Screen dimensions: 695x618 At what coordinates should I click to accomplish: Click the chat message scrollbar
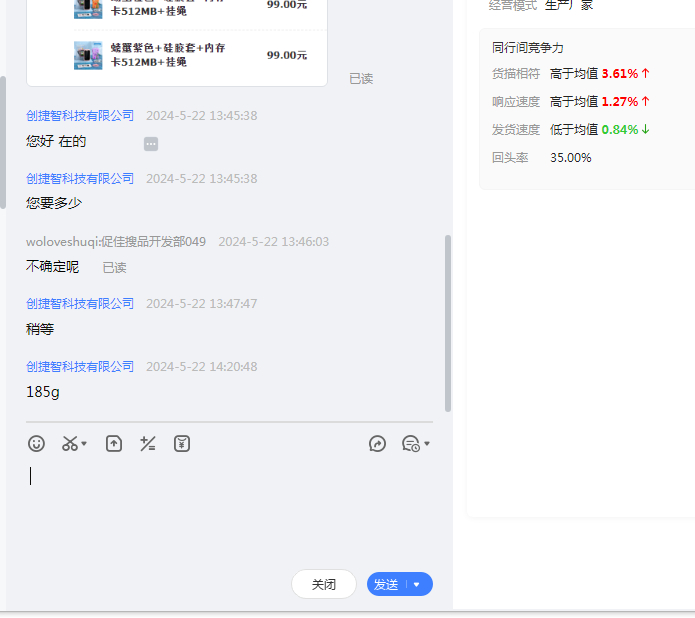[448, 320]
